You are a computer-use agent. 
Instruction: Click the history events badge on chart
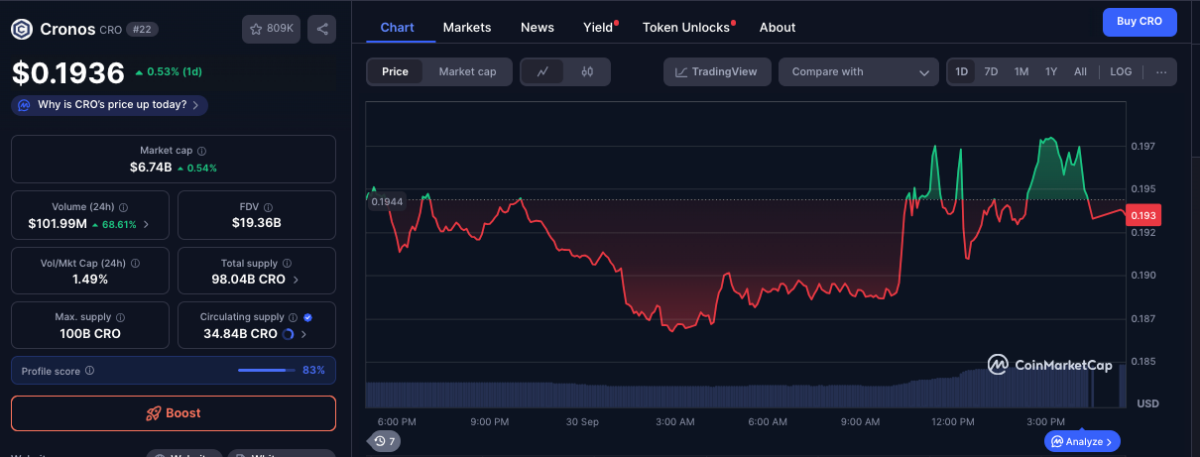click(x=385, y=441)
